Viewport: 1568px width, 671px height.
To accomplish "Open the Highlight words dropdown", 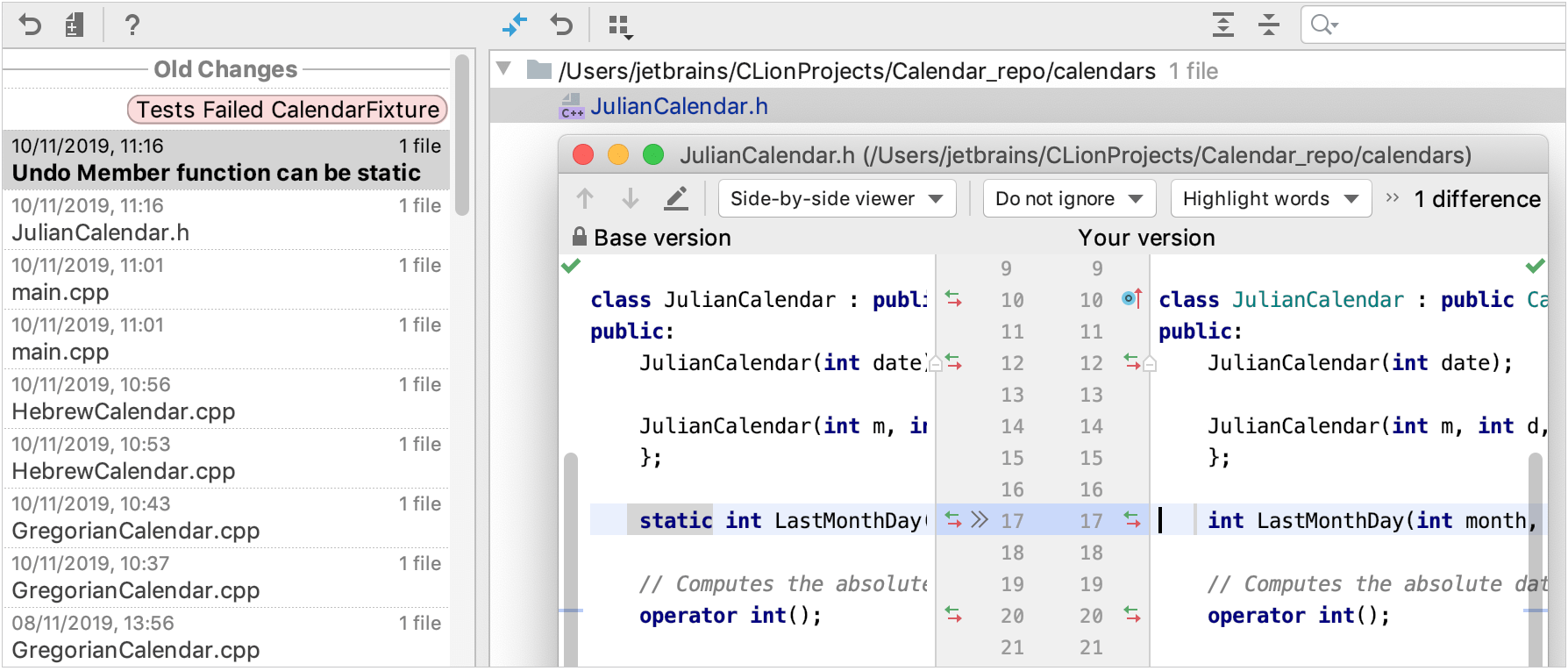I will 1269,199.
